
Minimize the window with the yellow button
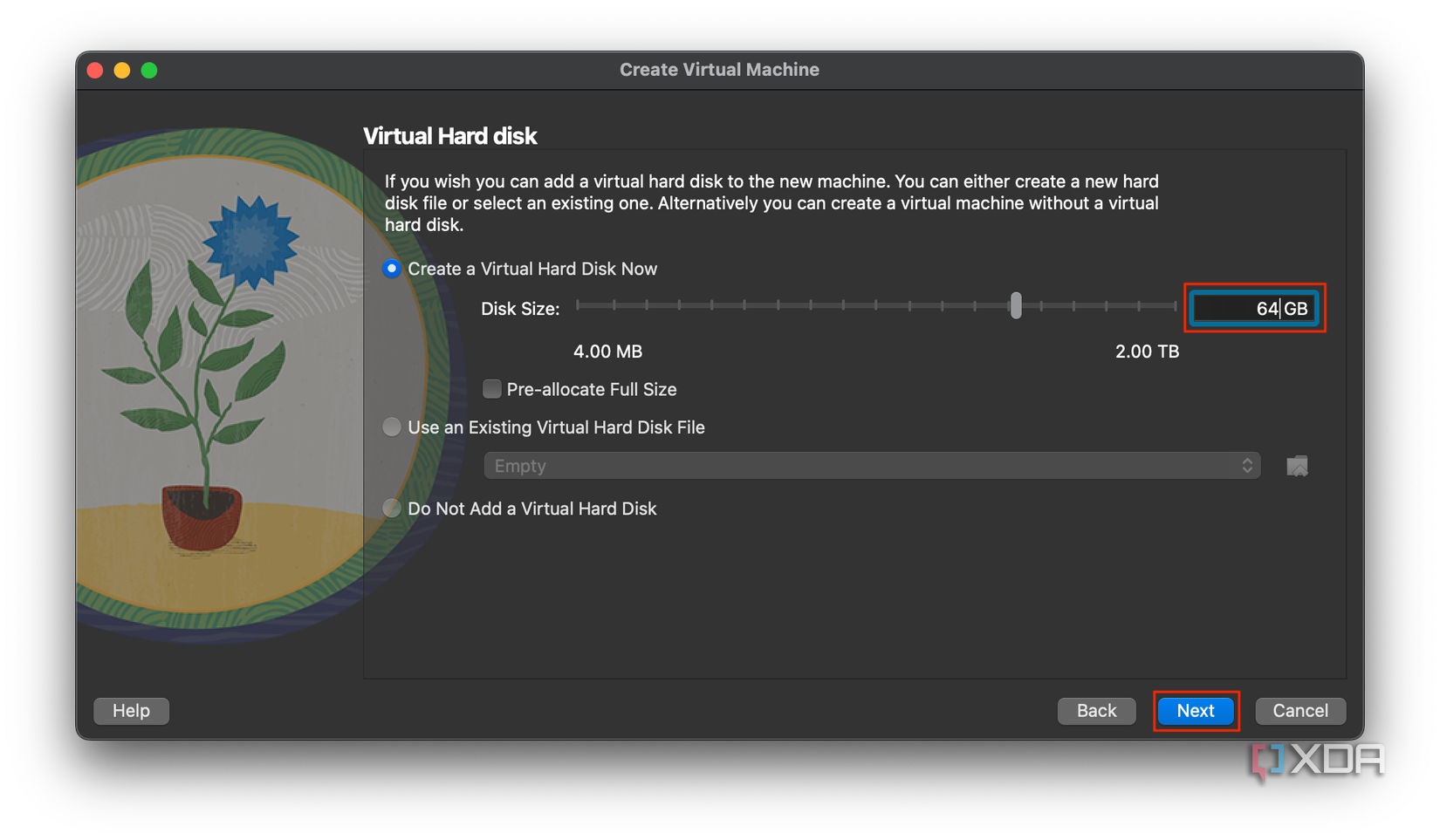[122, 71]
